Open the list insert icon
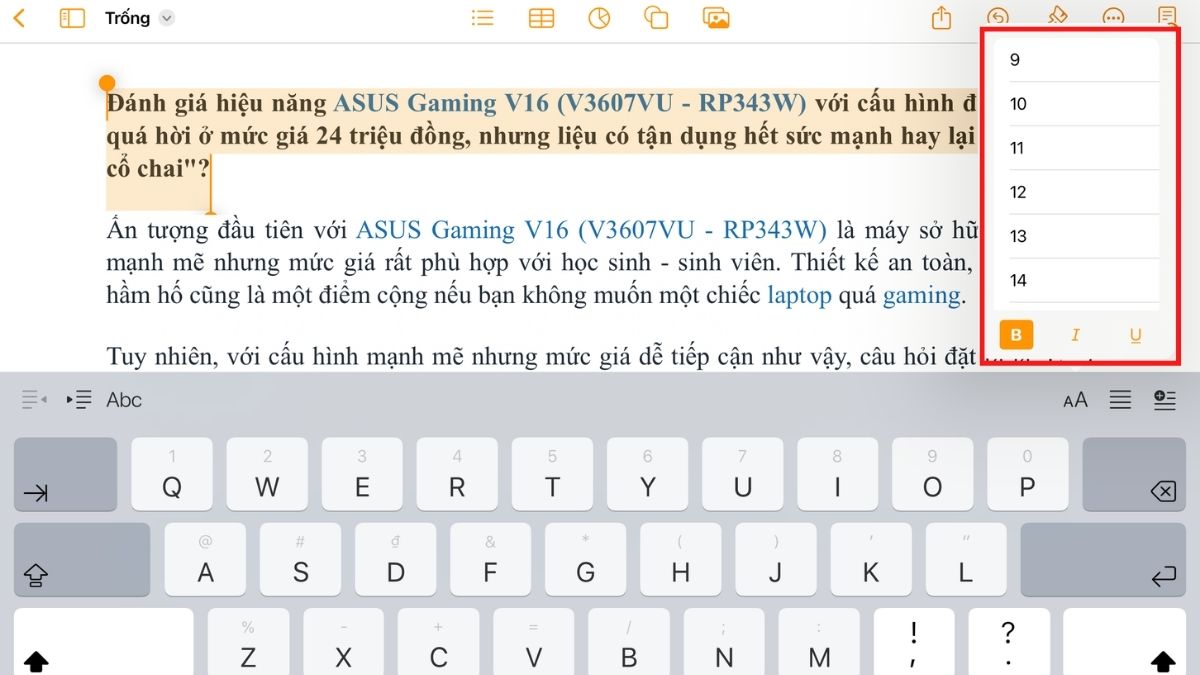The image size is (1200, 675). 483,18
